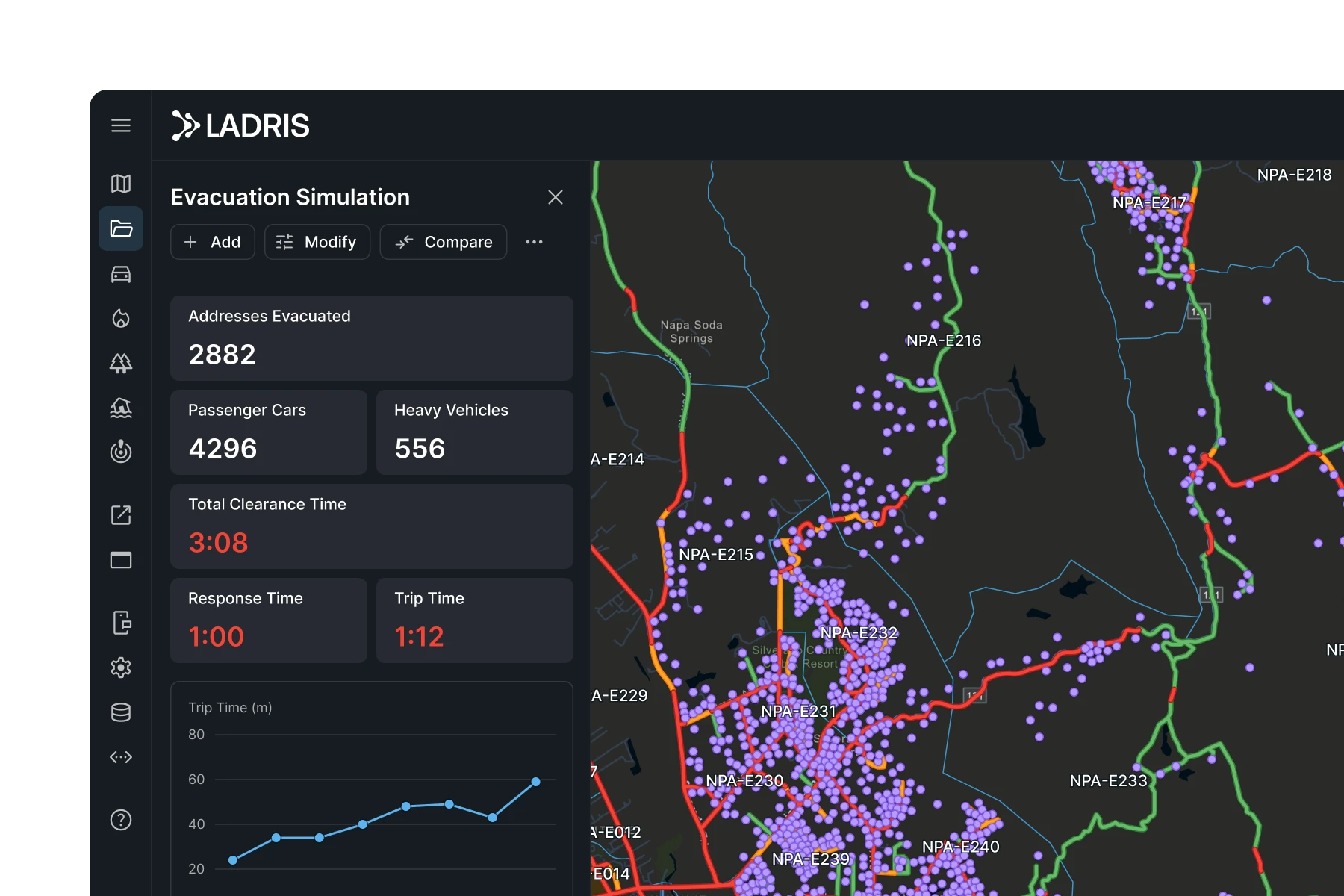Click the LADRIS logo
The image size is (1344, 896).
click(x=240, y=125)
